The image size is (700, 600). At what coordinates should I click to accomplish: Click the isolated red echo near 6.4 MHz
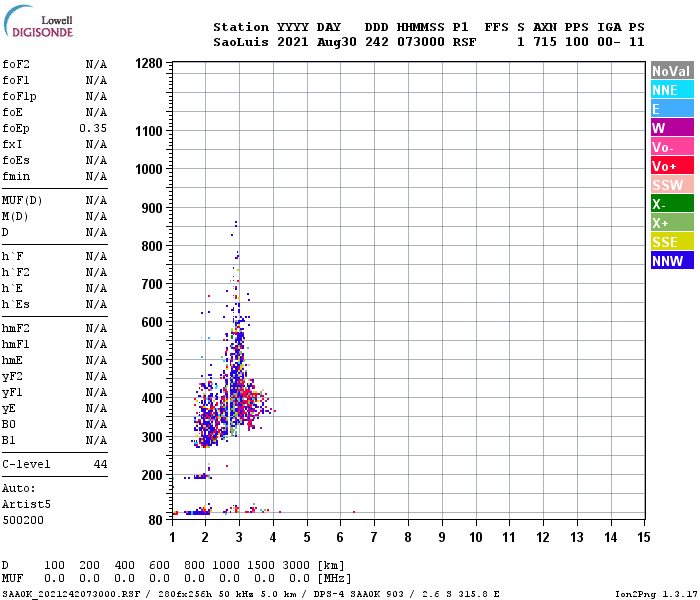click(354, 512)
